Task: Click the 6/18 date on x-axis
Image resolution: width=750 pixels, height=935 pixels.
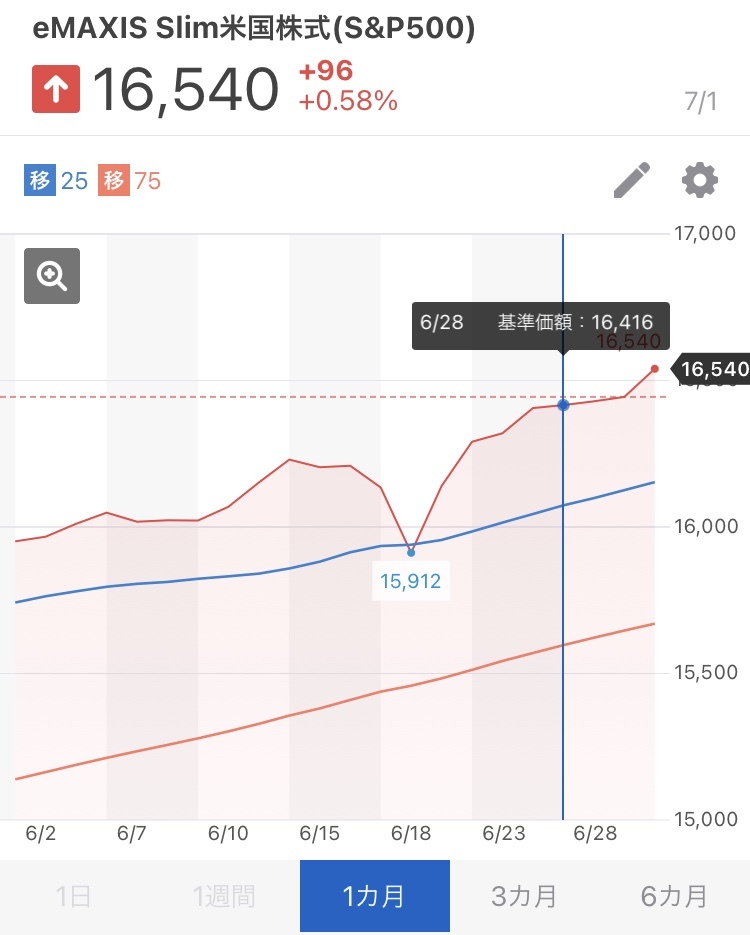Action: pos(410,833)
